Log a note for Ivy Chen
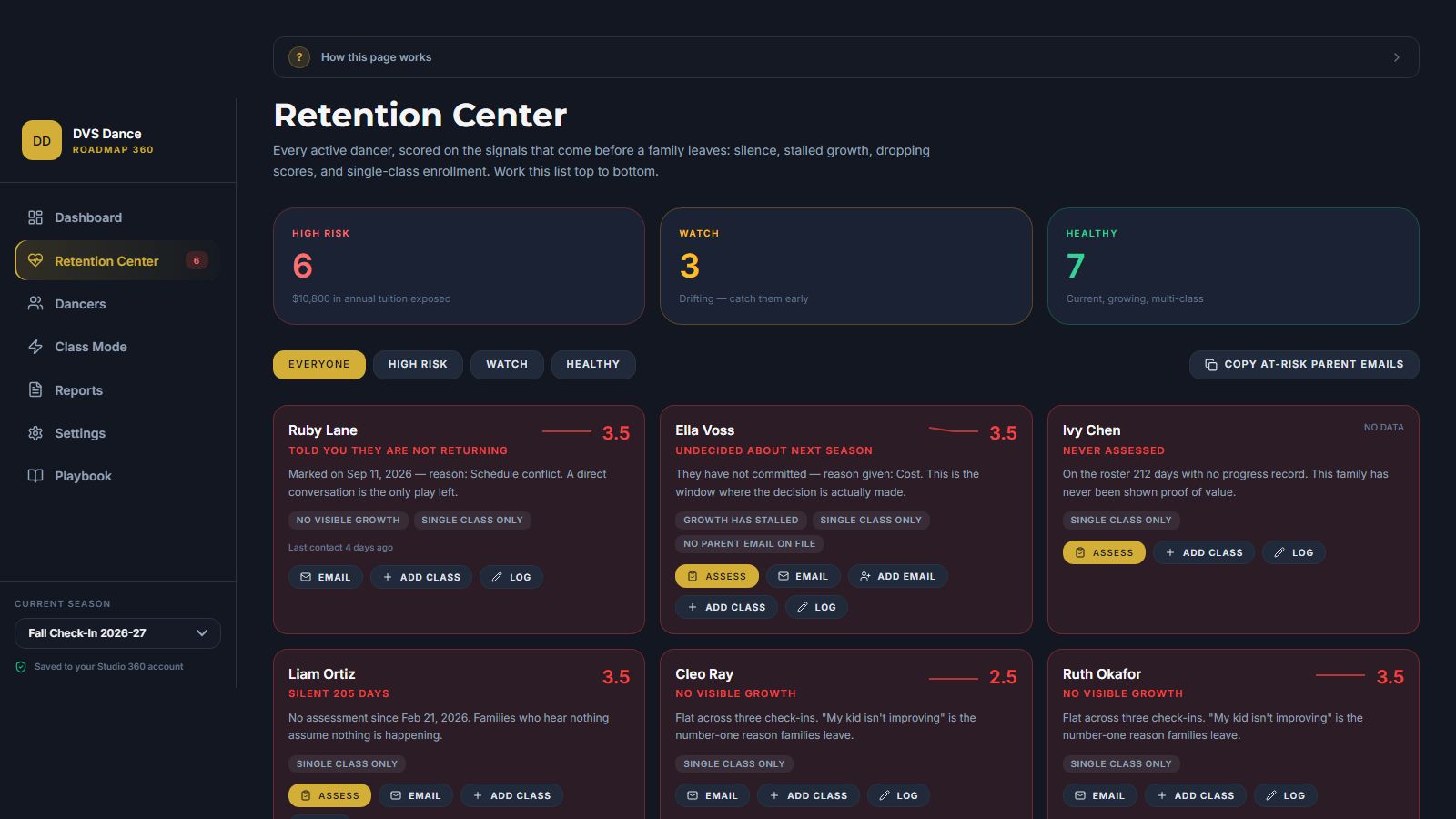This screenshot has width=1456, height=819. point(1294,552)
